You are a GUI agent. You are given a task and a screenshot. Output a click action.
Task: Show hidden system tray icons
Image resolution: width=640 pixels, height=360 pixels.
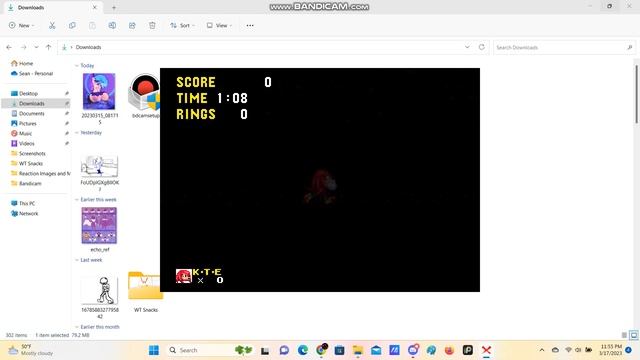(542, 350)
